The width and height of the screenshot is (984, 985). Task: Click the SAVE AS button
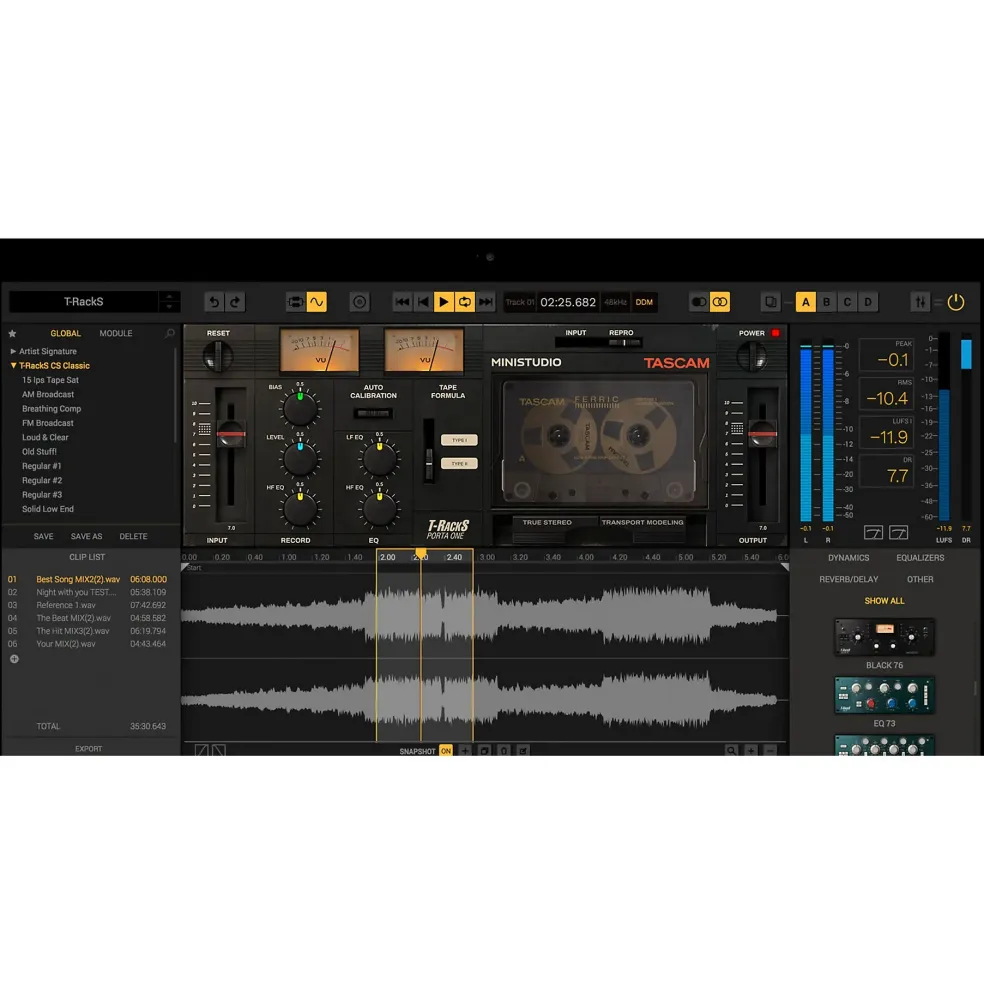[86, 536]
